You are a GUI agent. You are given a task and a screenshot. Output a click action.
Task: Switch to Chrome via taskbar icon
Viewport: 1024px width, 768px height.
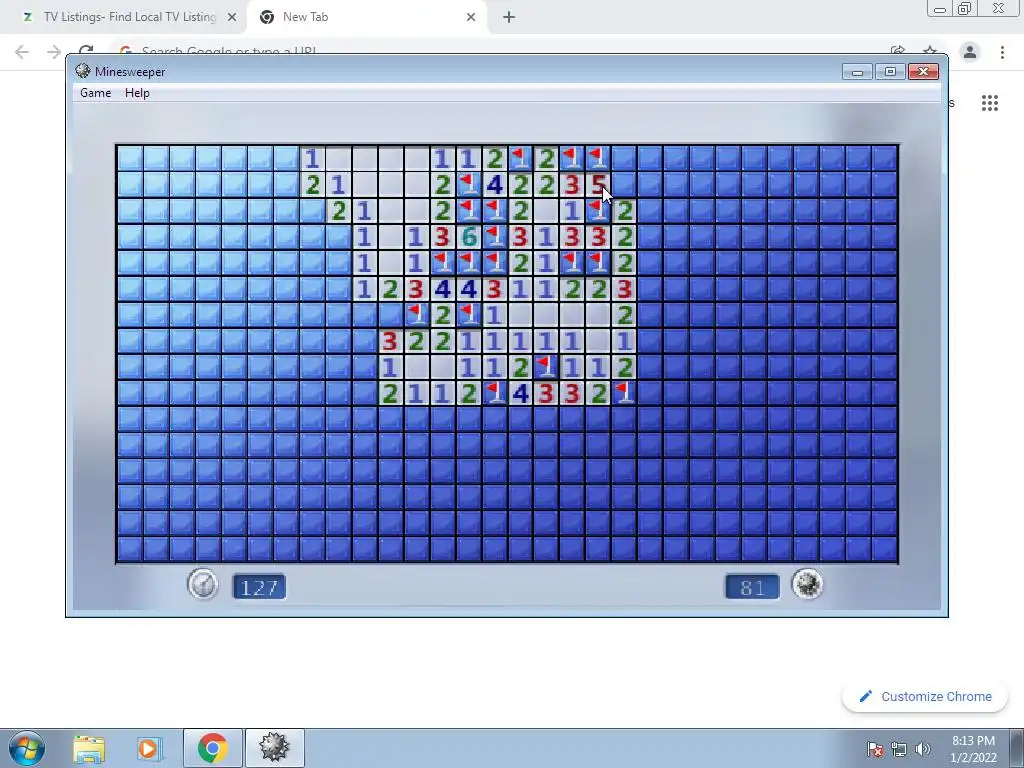pos(212,748)
